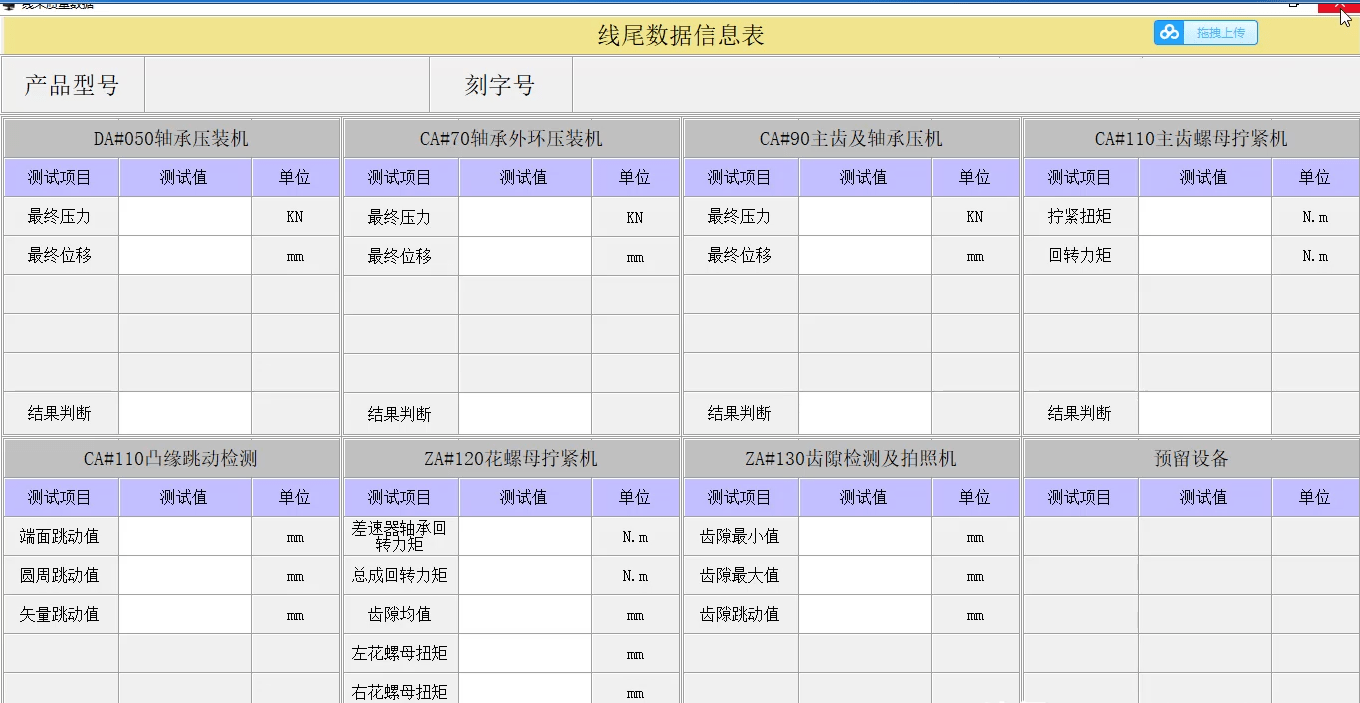
Task: Focus 结果判断 field in CA#110主齿螺母拧紧机 panel
Action: (1205, 413)
